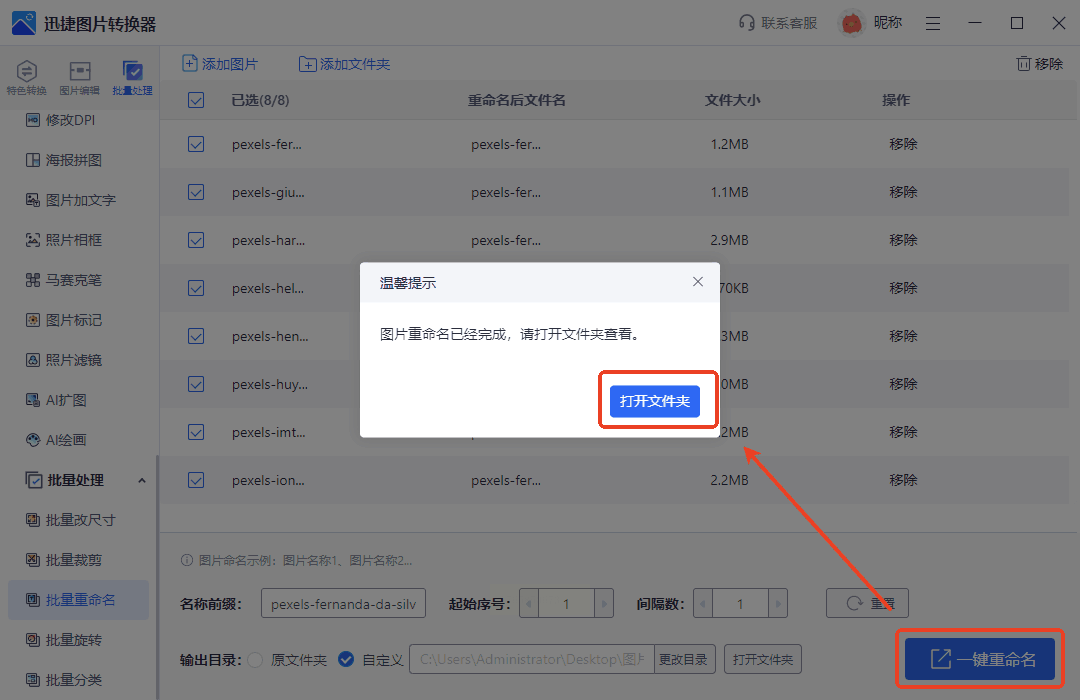
Task: Open the hamburger menu icon
Action: coord(933,23)
